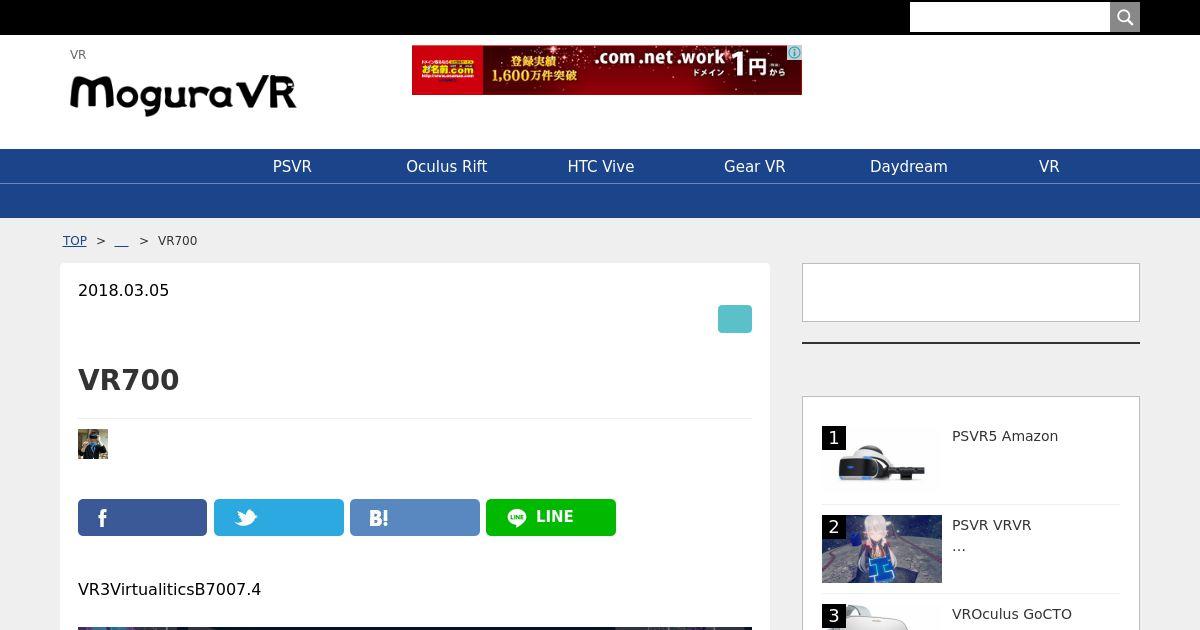Open the MoguraVR logo homepage
The height and width of the screenshot is (630, 1200).
click(183, 94)
